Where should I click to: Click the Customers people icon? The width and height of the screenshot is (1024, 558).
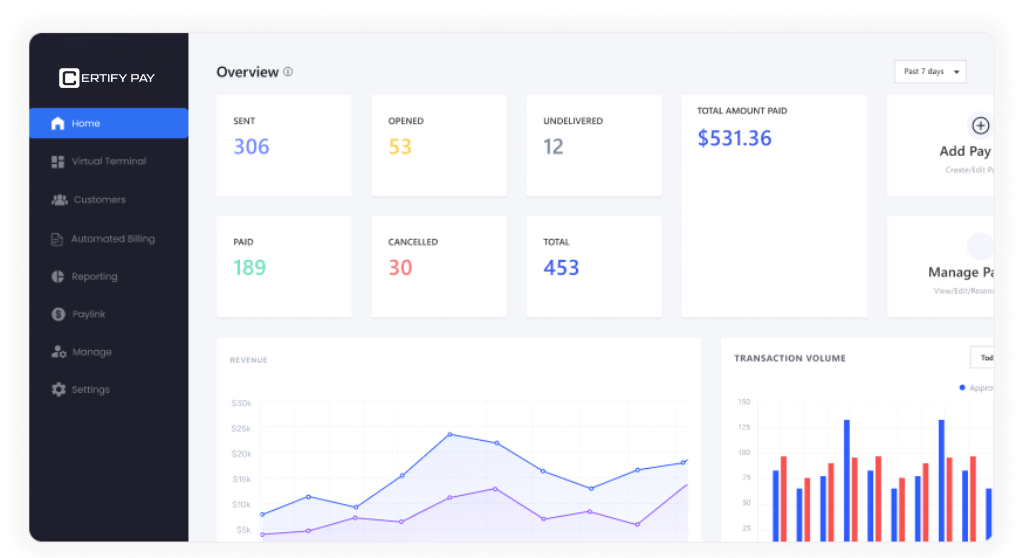click(x=59, y=200)
